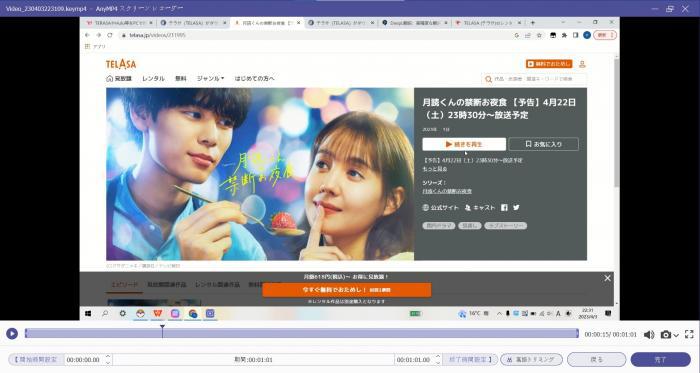The image size is (700, 373).
Task: Click the trim handle at the timeline end
Action: (x=577, y=333)
